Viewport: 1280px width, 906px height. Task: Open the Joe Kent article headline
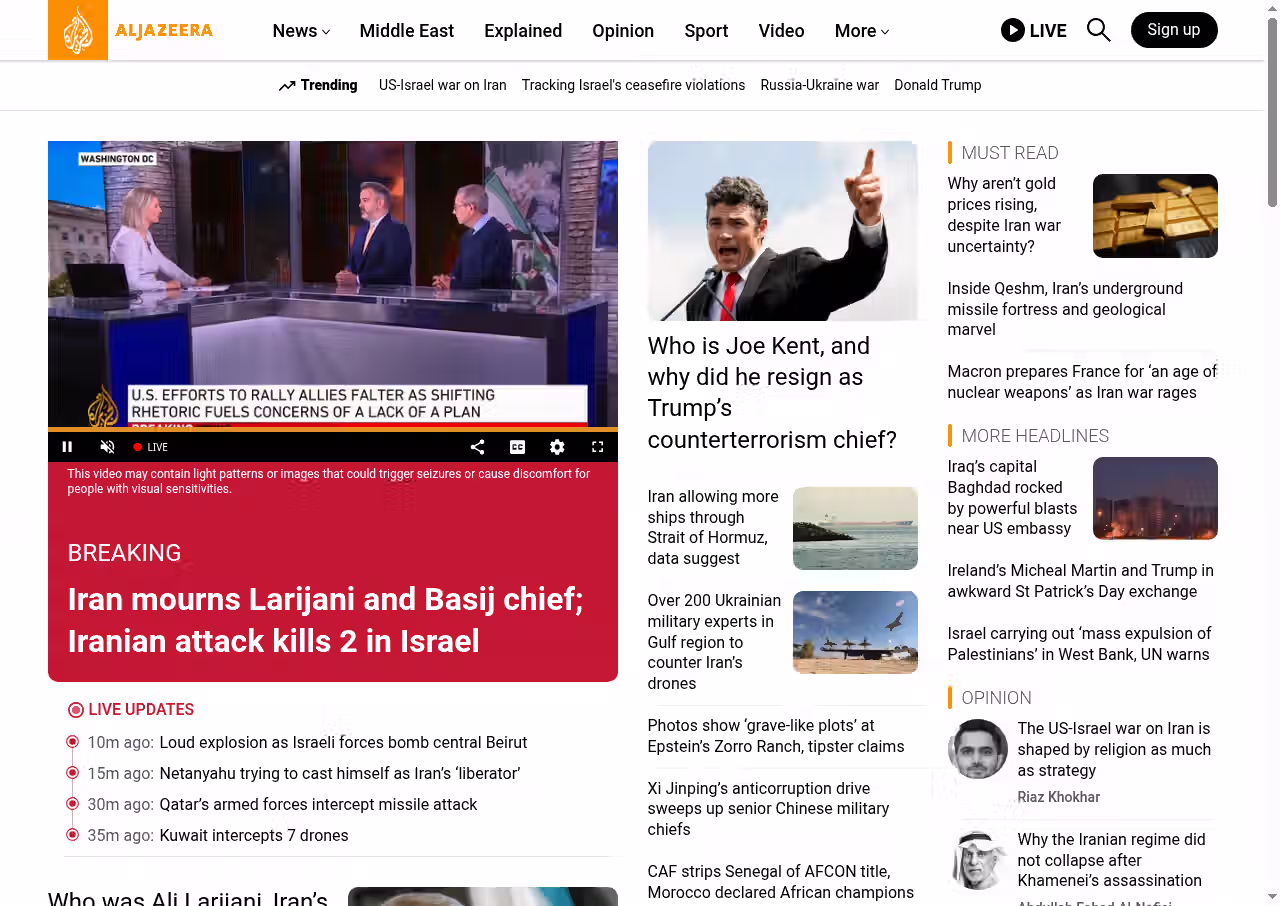point(771,392)
